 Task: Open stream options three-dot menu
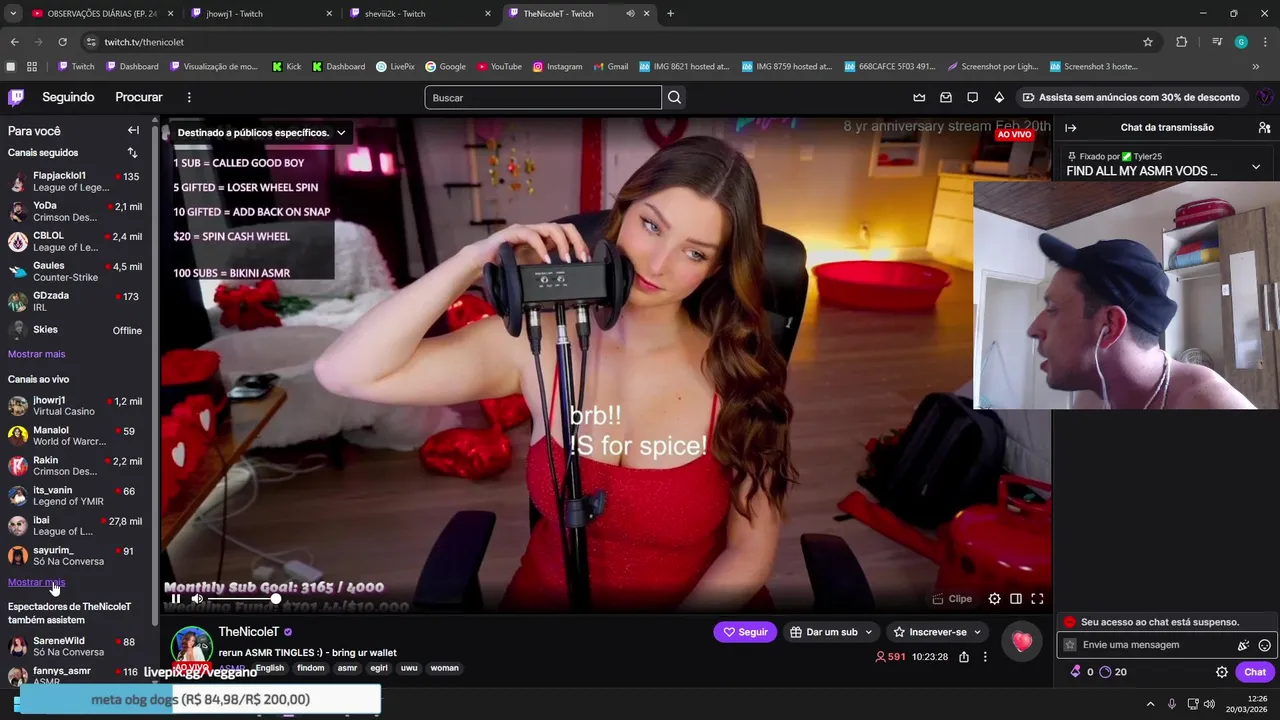click(x=985, y=657)
